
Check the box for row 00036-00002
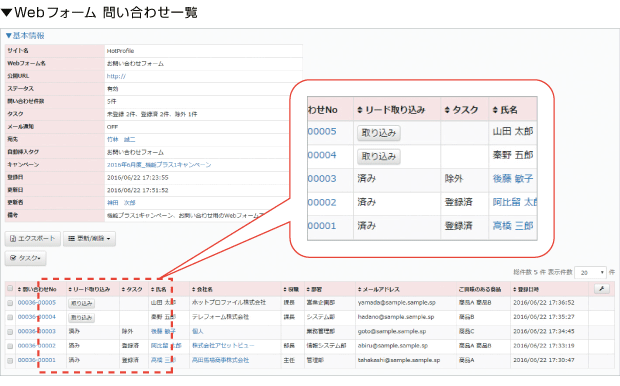tap(10, 346)
